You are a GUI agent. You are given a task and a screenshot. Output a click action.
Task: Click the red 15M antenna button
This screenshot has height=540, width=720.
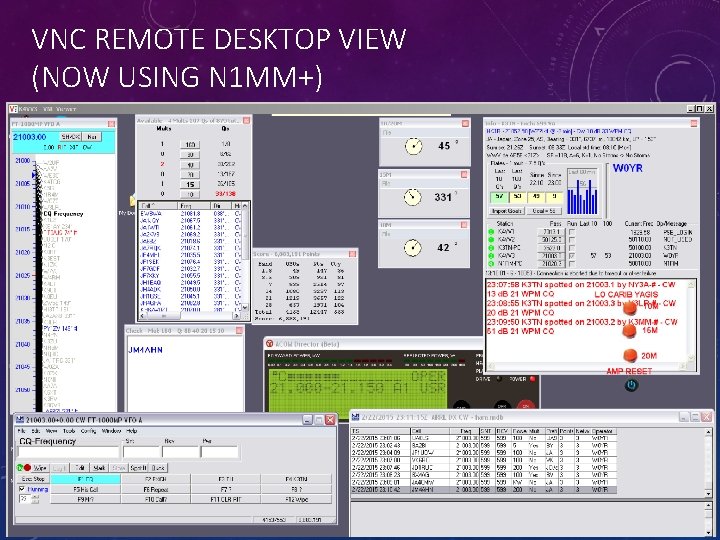click(x=630, y=331)
